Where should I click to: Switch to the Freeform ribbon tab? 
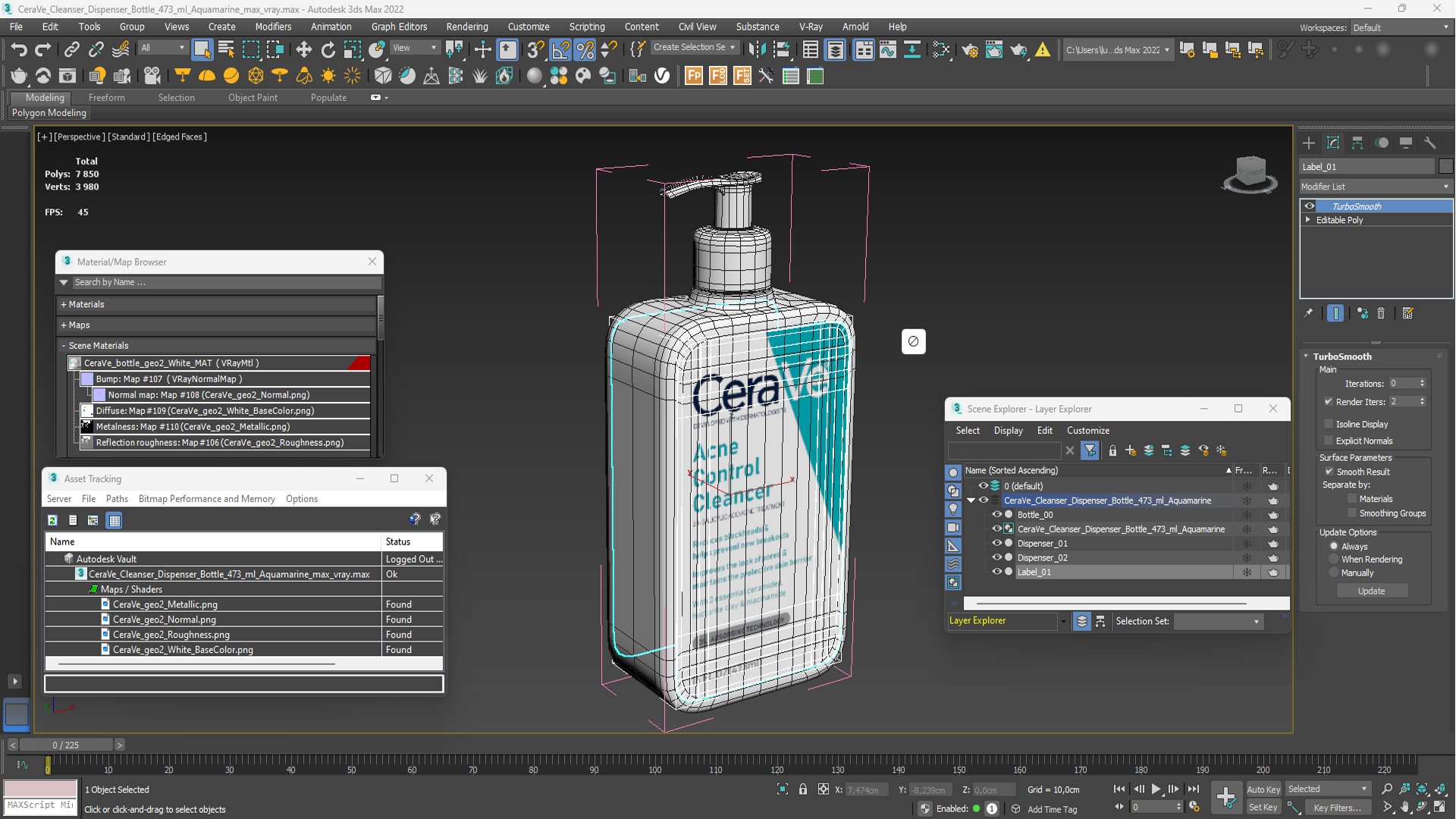(x=106, y=98)
